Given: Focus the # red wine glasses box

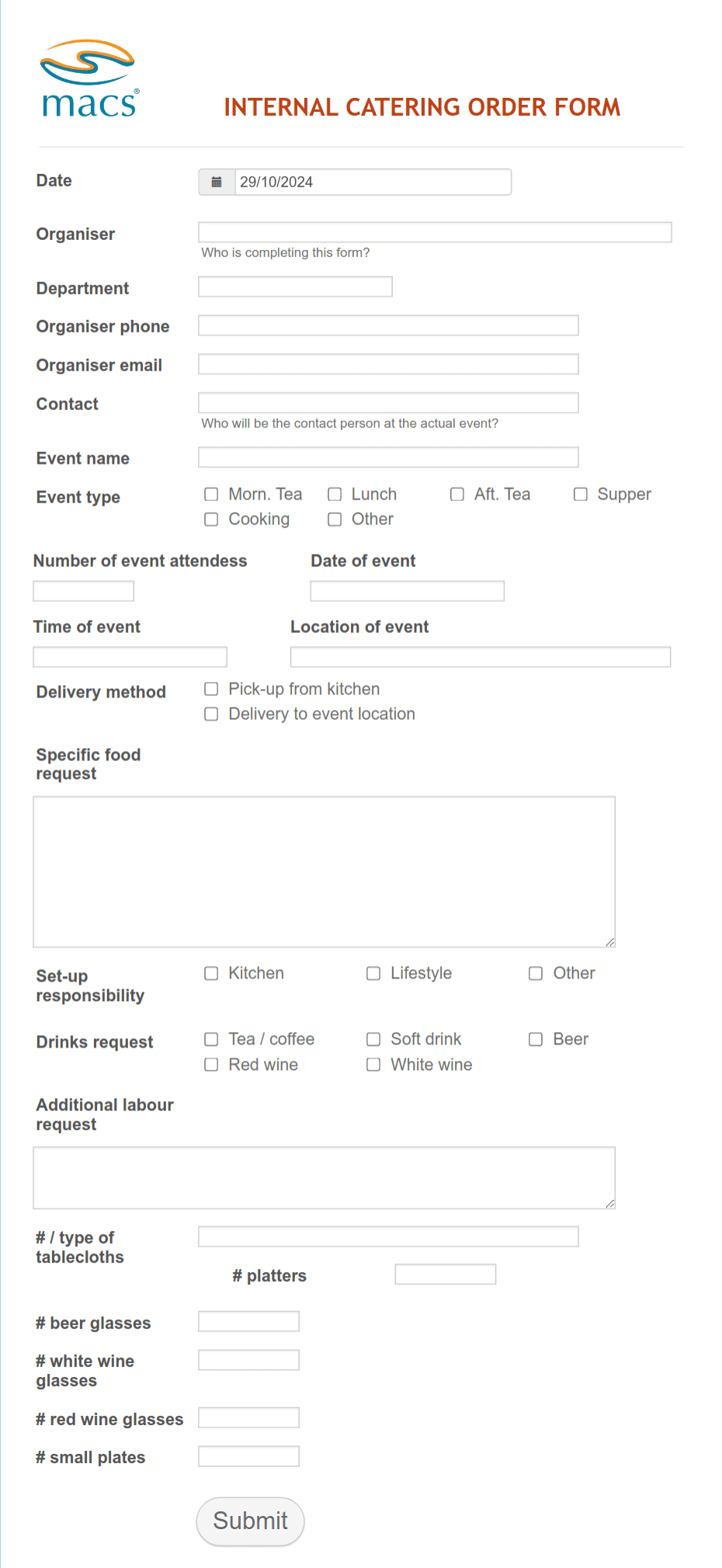Looking at the screenshot, I should [248, 1417].
